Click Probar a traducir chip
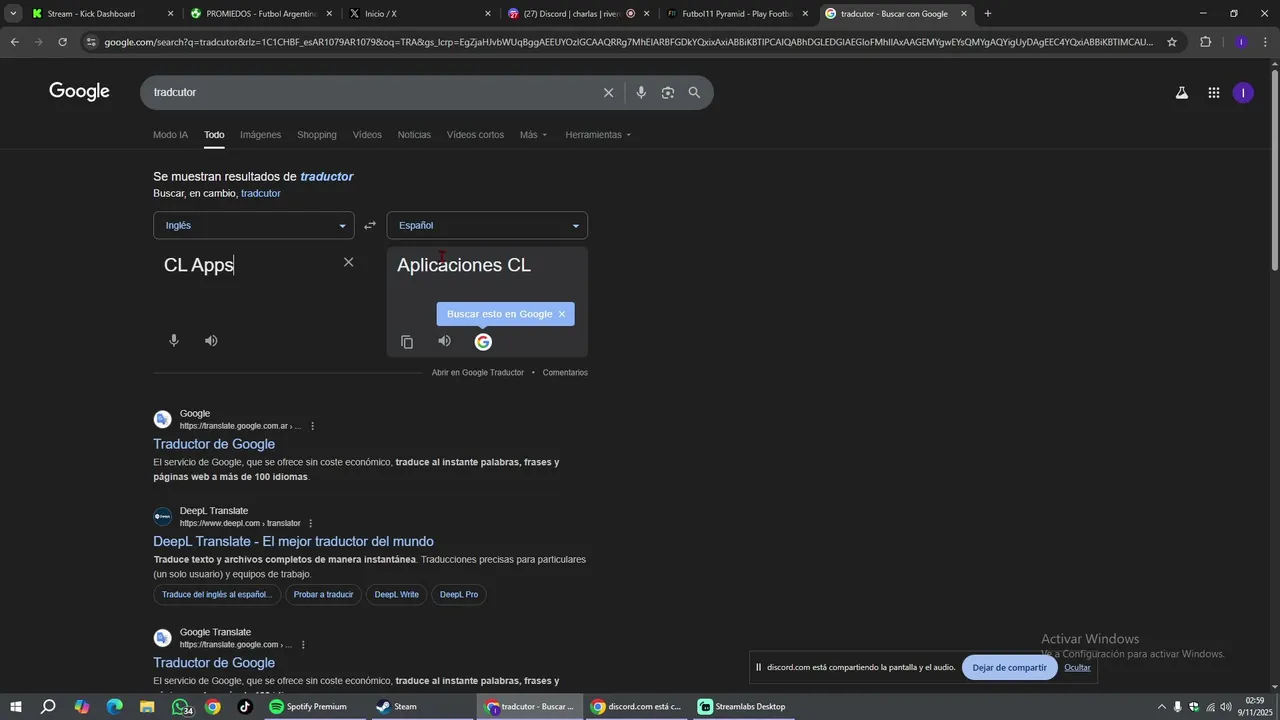The image size is (1280, 720). coord(323,595)
